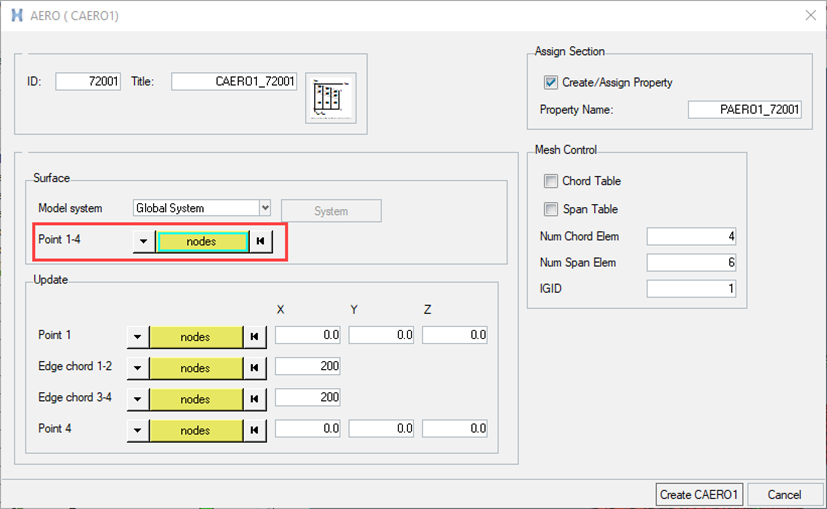827x509 pixels.
Task: Reset the Point 1 nodes selection
Action: 255,337
